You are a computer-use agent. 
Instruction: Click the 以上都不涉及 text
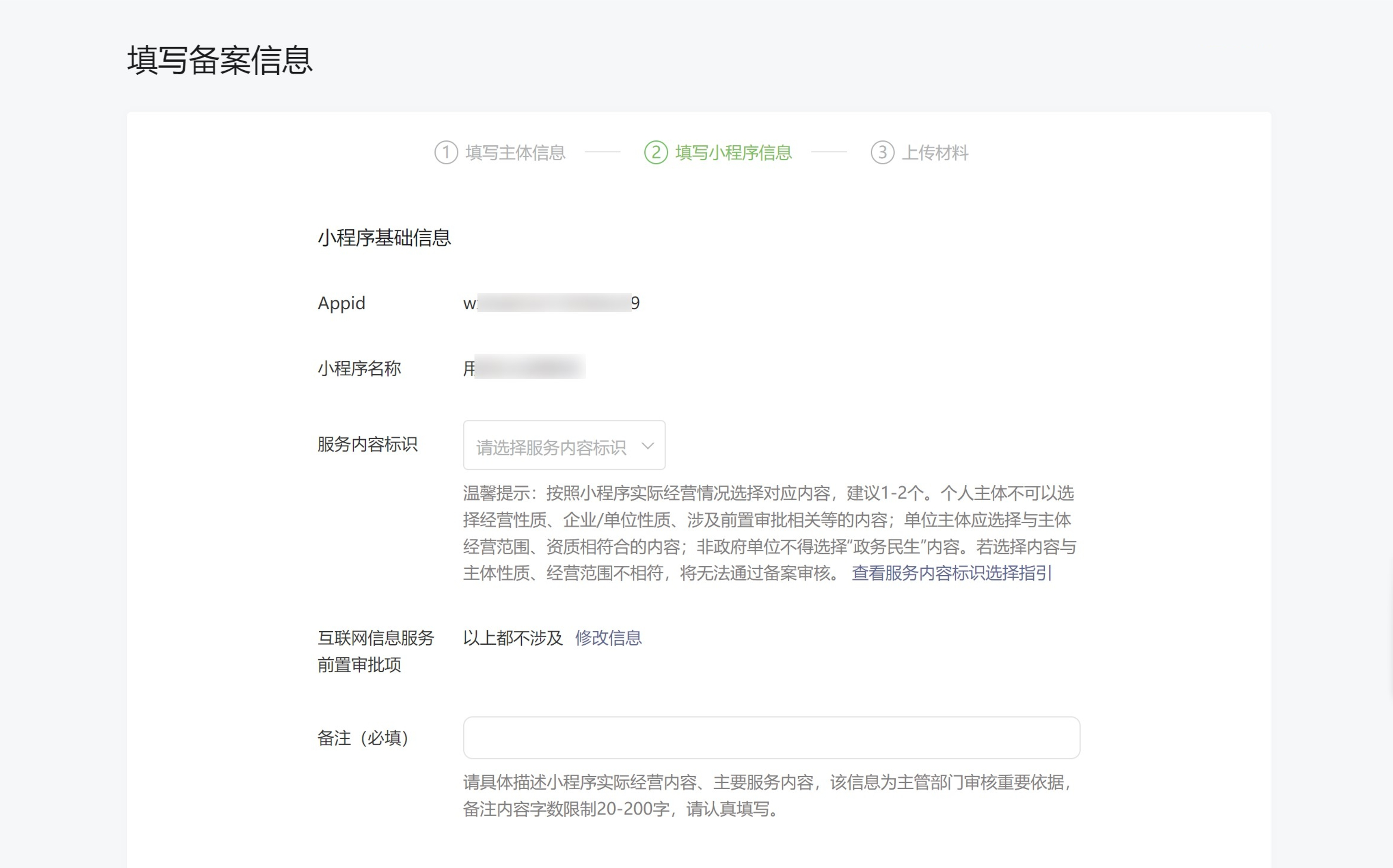pyautogui.click(x=512, y=638)
